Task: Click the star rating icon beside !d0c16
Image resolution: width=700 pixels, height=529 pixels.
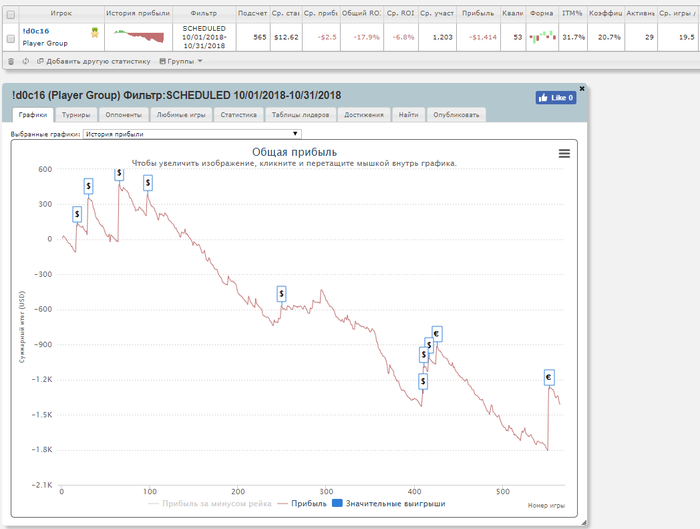Action: 95,32
